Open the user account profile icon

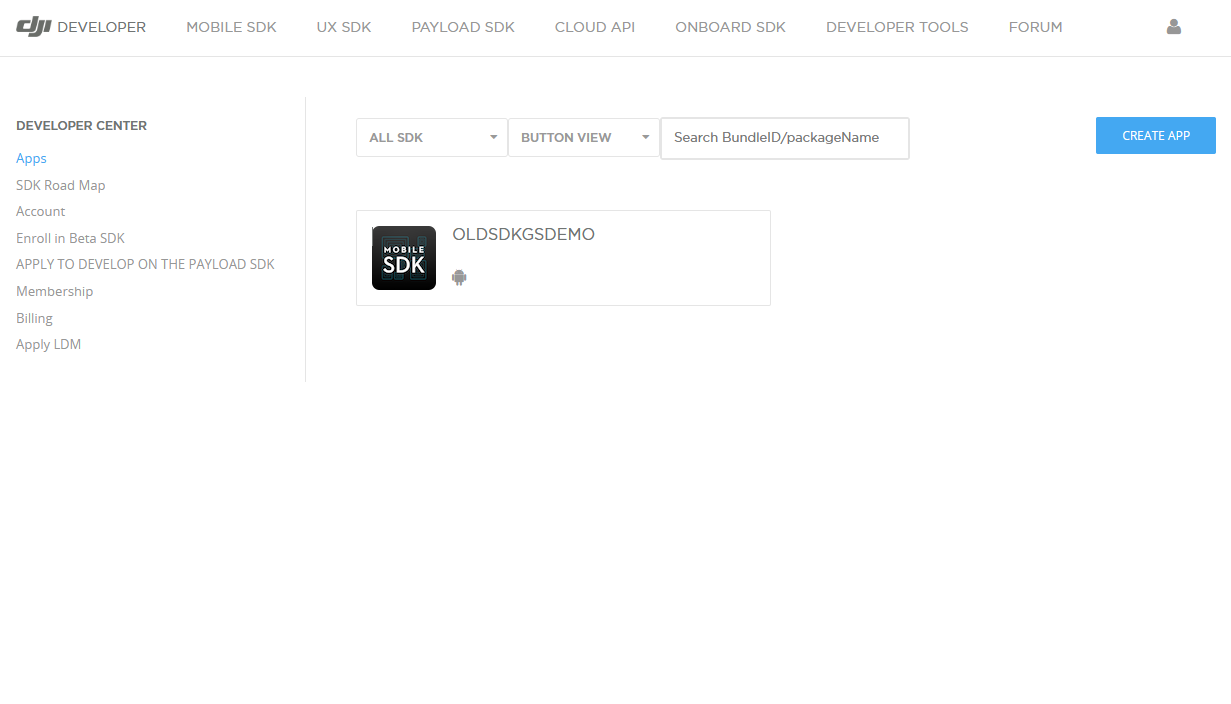click(1174, 27)
